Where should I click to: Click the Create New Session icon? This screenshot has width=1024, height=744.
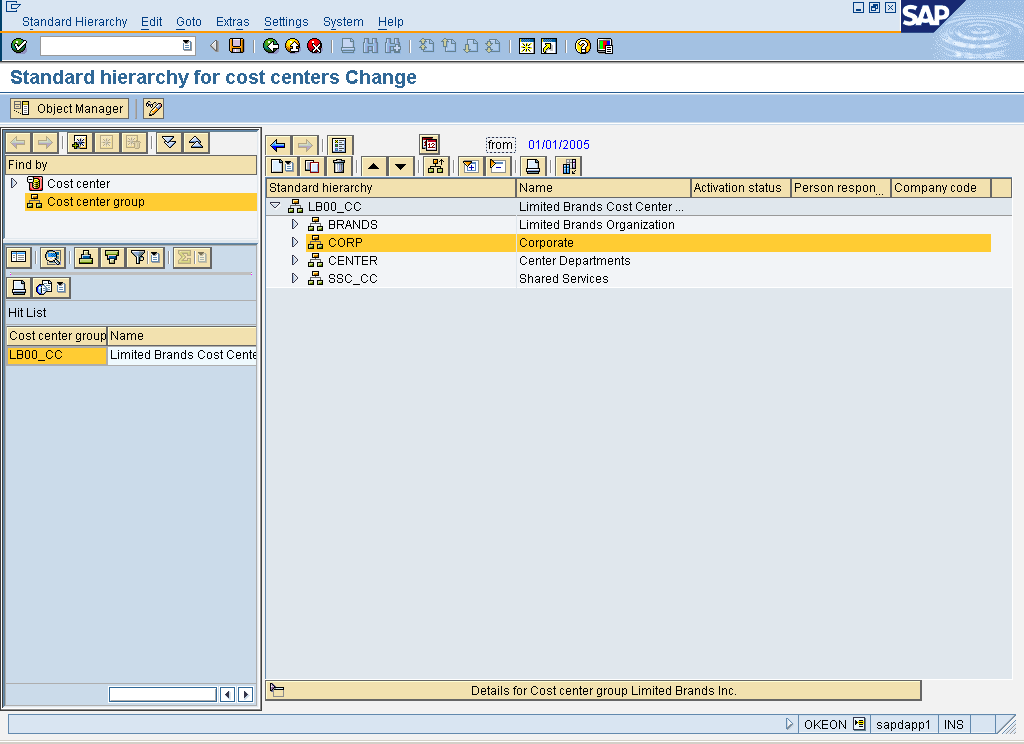click(526, 46)
